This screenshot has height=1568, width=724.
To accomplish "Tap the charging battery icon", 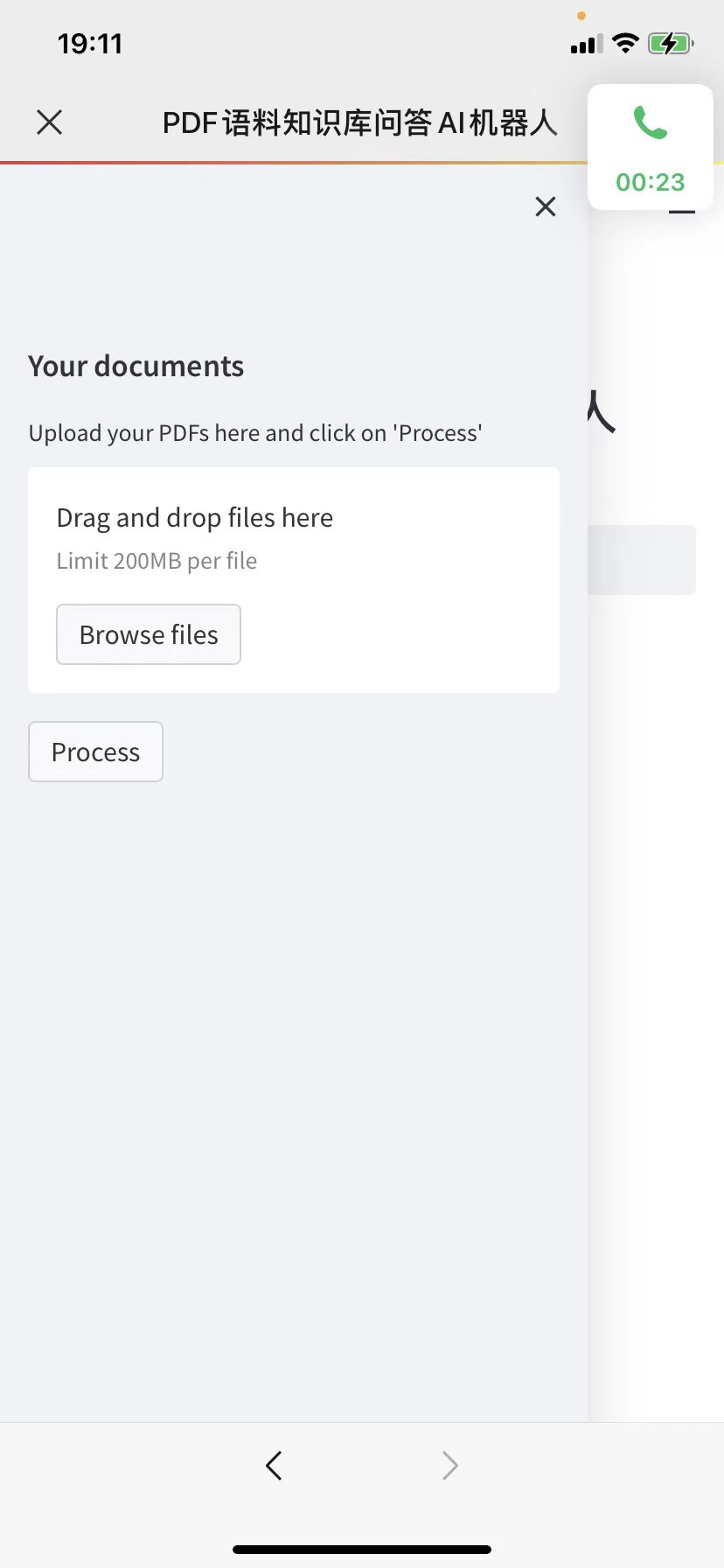I will pos(671,43).
